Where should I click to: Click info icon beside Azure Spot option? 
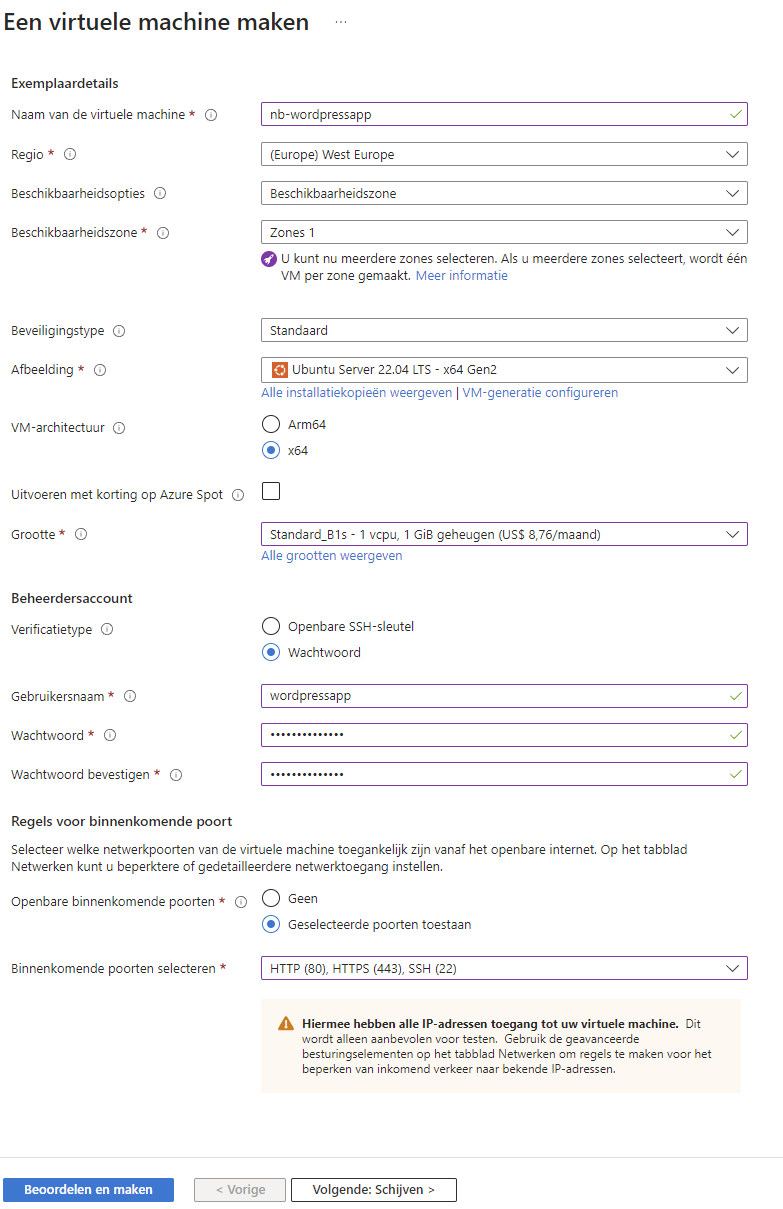pyautogui.click(x=238, y=495)
